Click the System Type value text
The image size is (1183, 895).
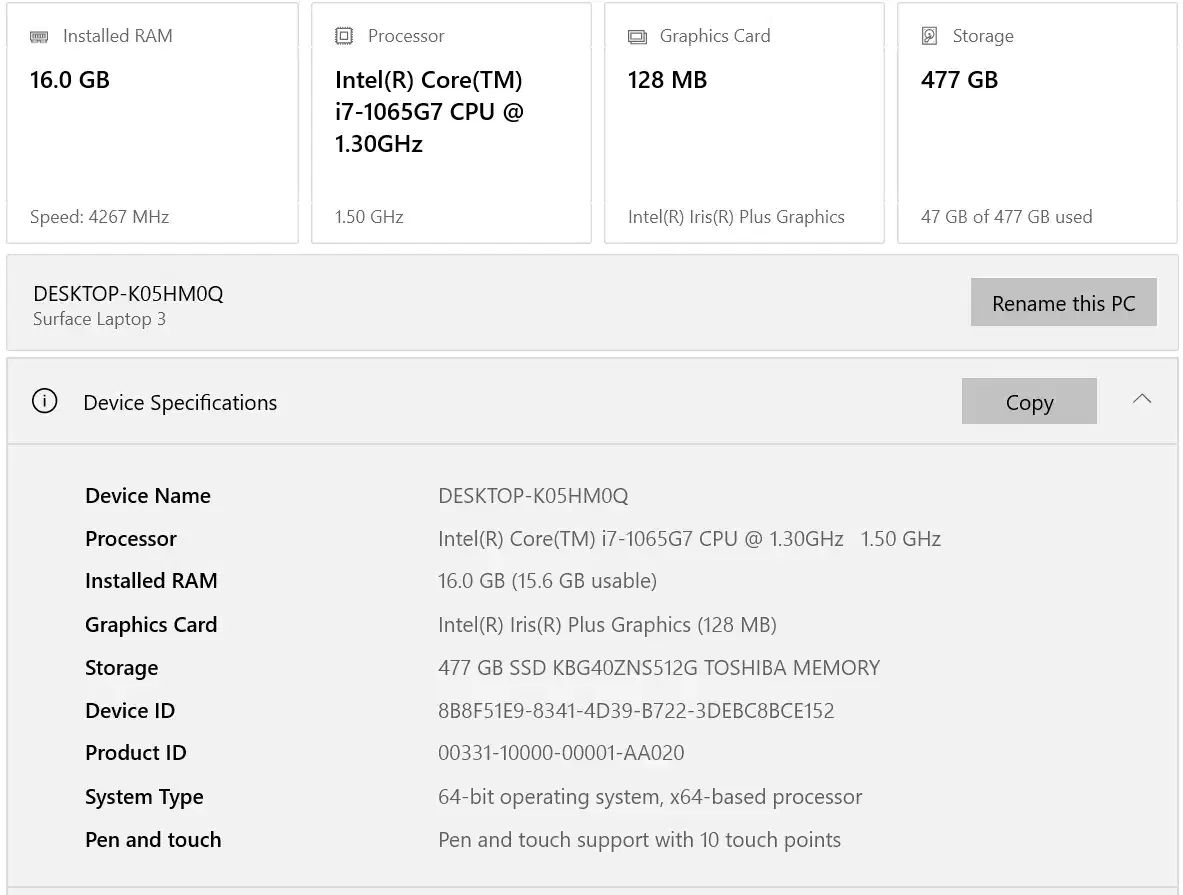650,797
